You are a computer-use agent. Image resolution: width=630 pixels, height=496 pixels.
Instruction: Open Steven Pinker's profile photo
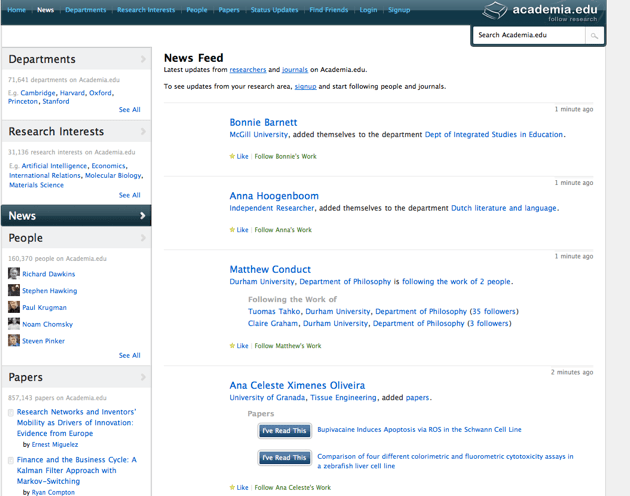pos(14,340)
